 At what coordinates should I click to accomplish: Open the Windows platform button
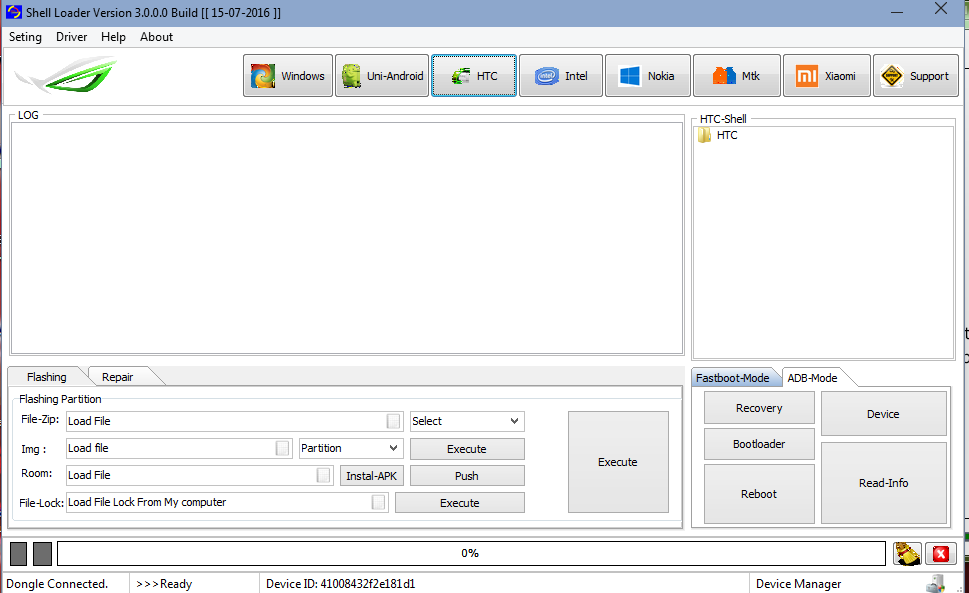tap(288, 75)
